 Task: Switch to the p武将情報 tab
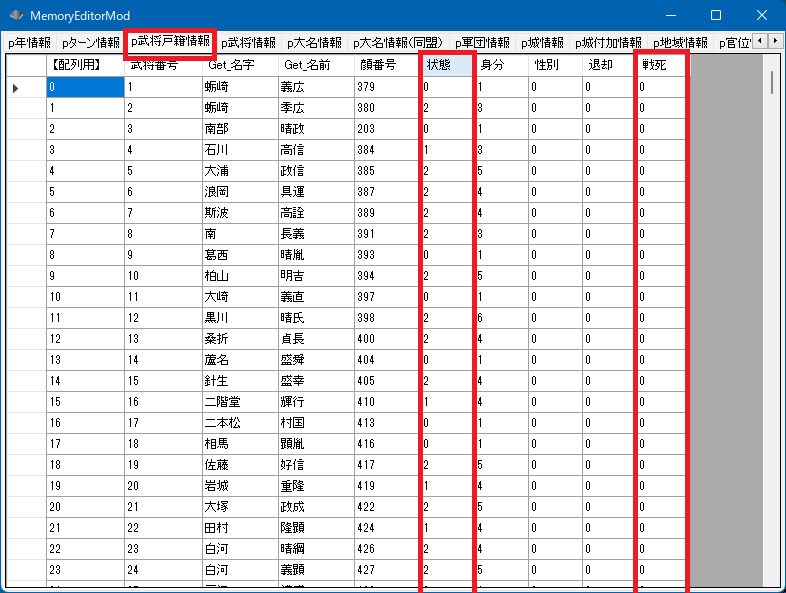[247, 43]
